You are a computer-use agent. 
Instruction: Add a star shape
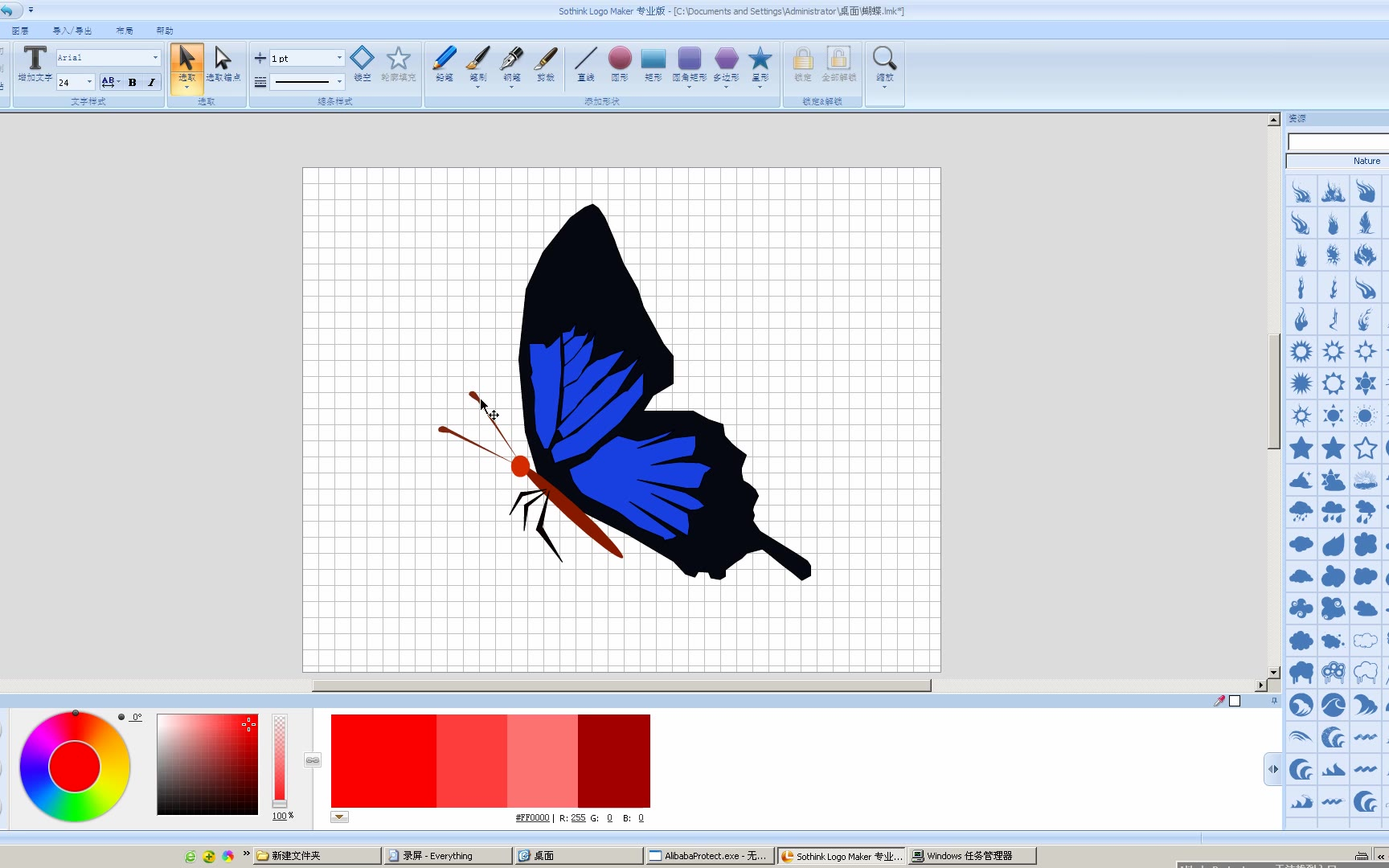coord(760,63)
